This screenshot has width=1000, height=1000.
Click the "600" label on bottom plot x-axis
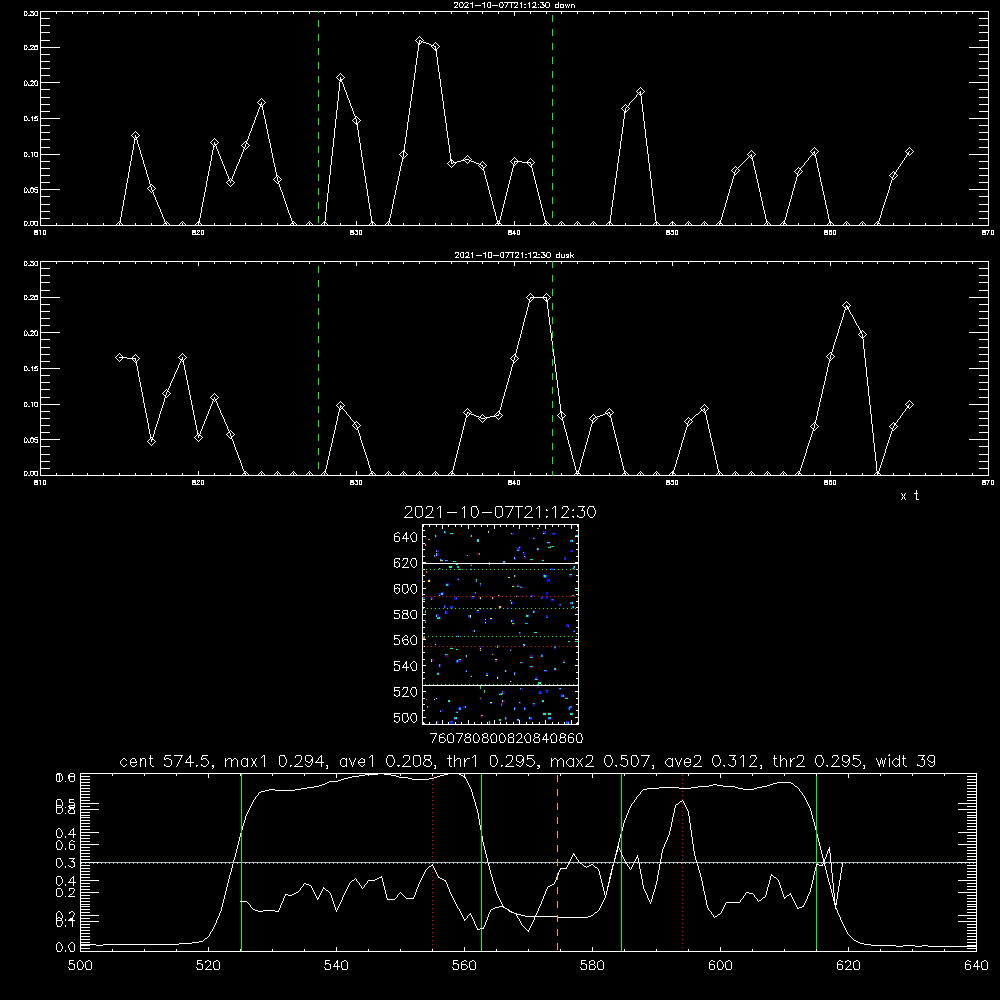tap(720, 966)
